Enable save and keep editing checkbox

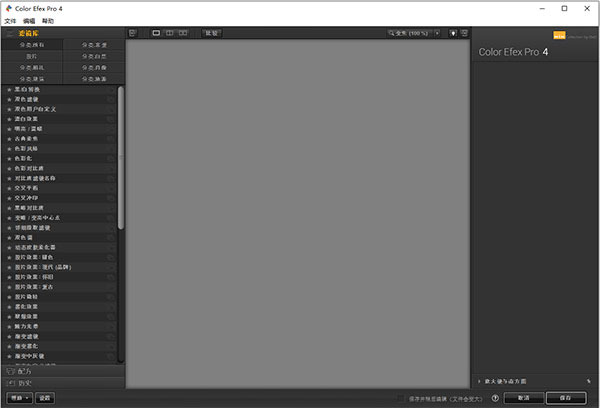[x=400, y=398]
